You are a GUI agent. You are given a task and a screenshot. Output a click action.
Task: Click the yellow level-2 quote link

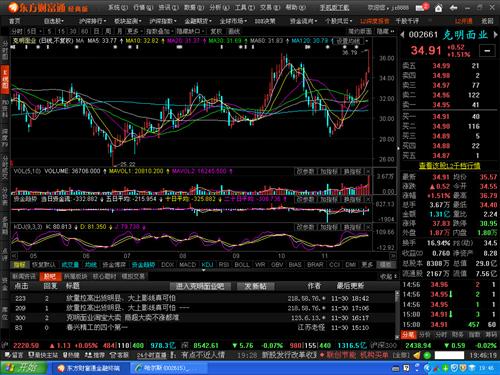(x=449, y=166)
